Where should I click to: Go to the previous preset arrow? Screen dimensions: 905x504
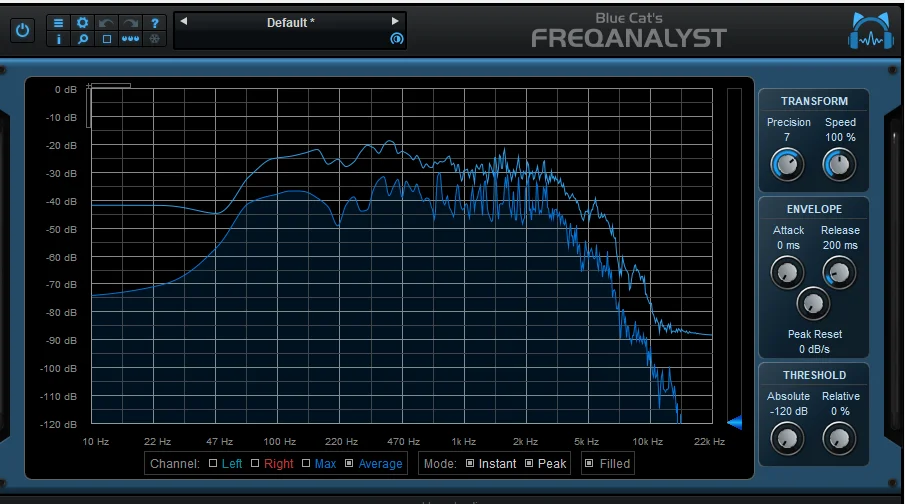click(x=184, y=21)
